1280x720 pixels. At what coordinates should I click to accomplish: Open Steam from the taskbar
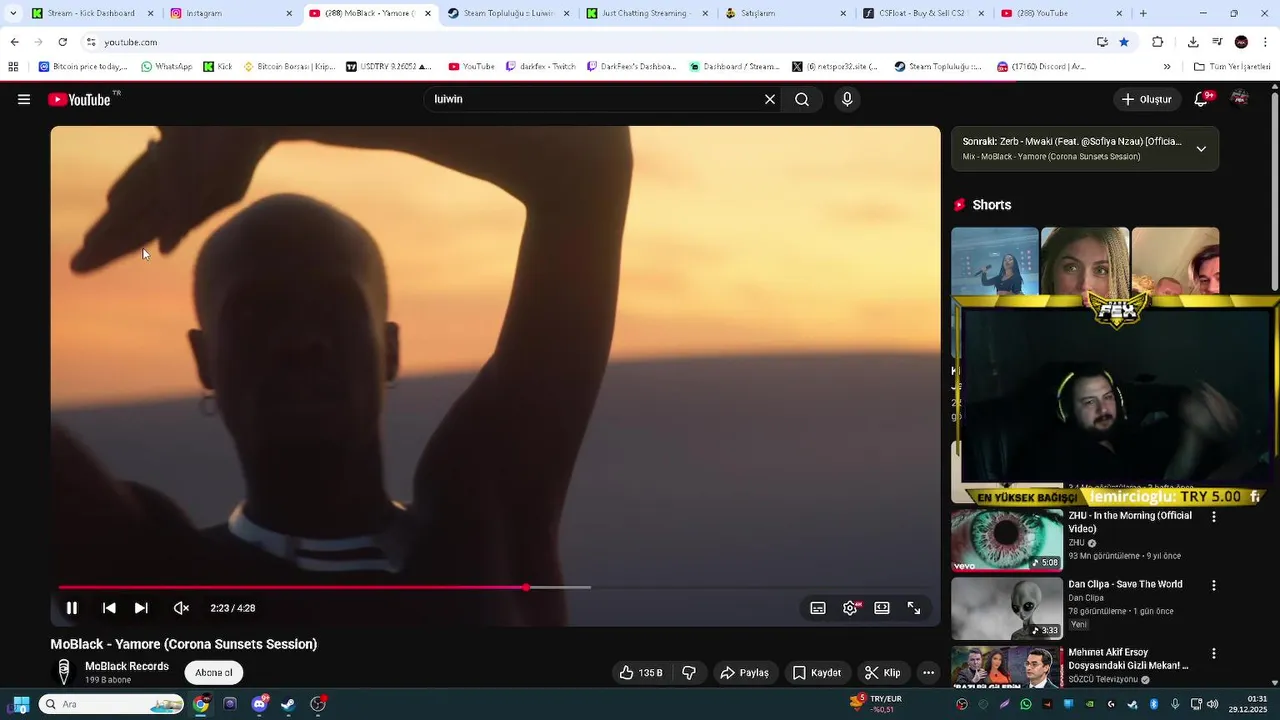(x=288, y=704)
